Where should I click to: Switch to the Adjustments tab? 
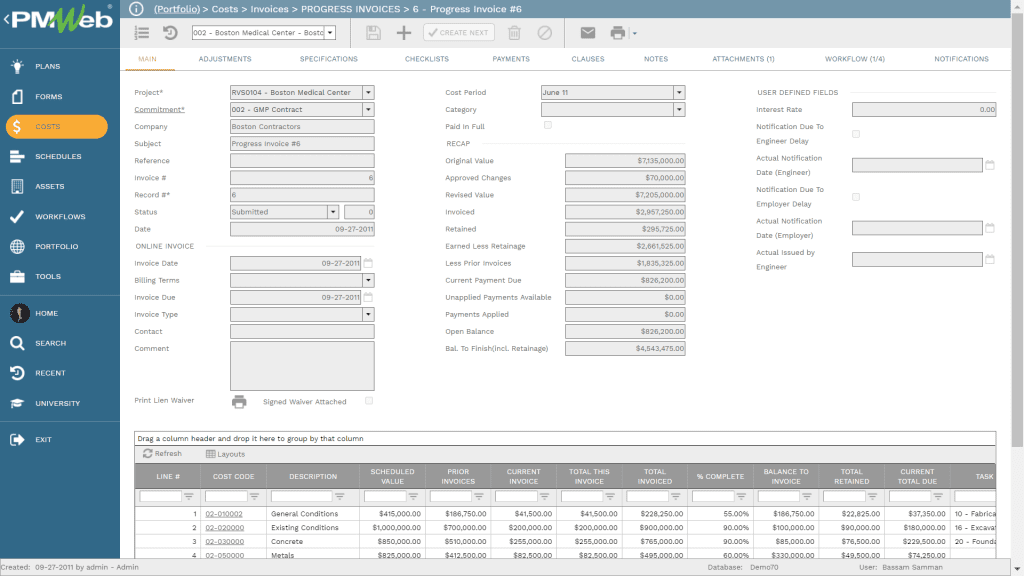click(x=225, y=59)
